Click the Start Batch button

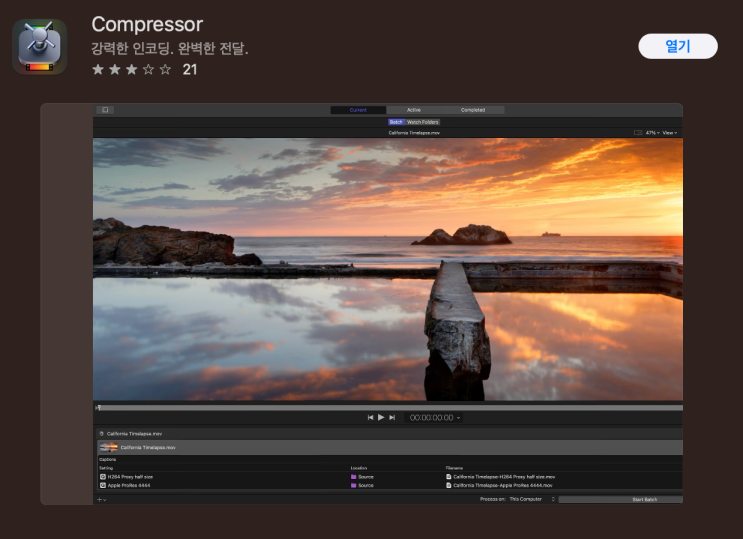(x=621, y=500)
